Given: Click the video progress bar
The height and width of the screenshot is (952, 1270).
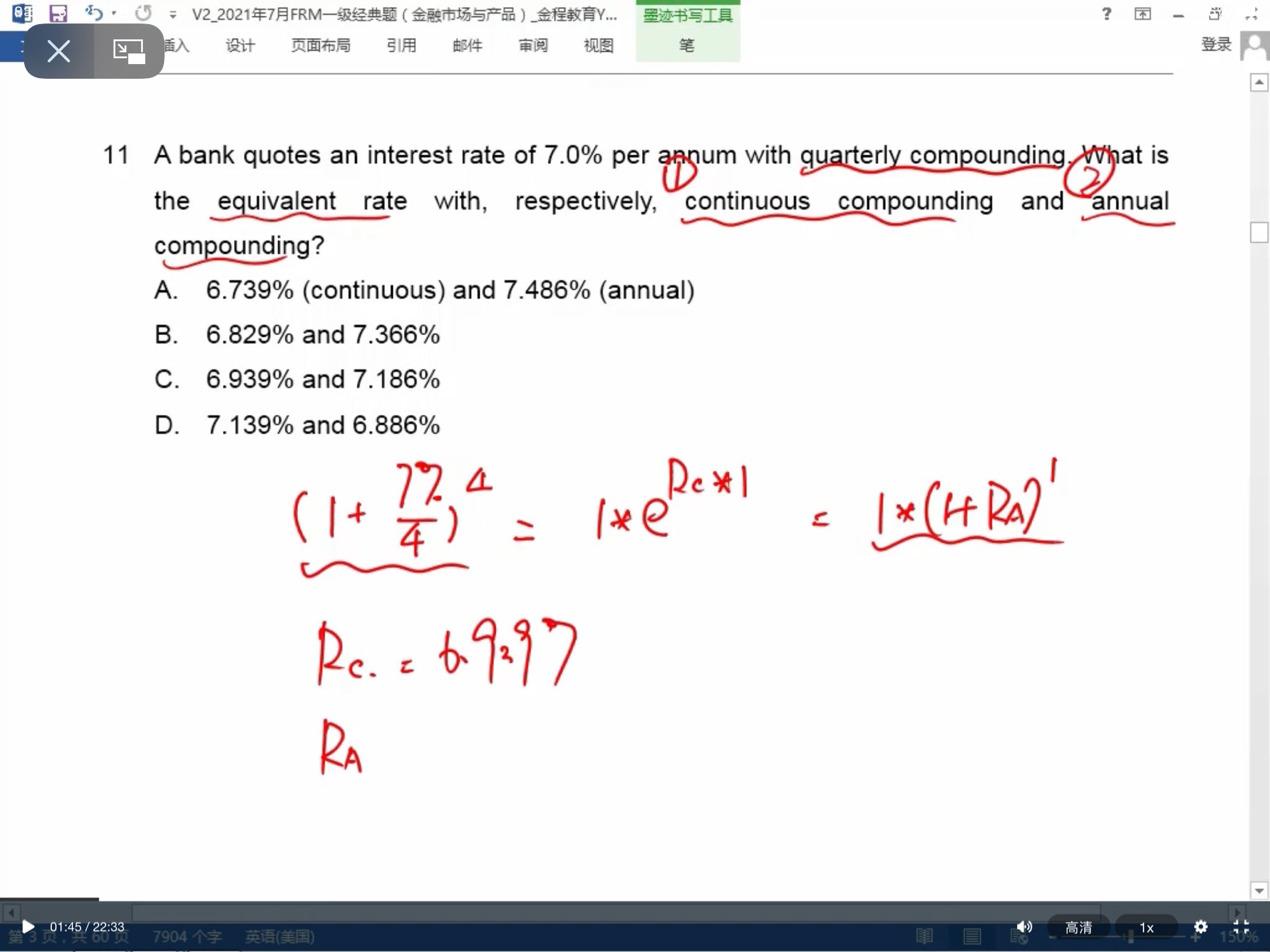Looking at the screenshot, I should [635, 899].
